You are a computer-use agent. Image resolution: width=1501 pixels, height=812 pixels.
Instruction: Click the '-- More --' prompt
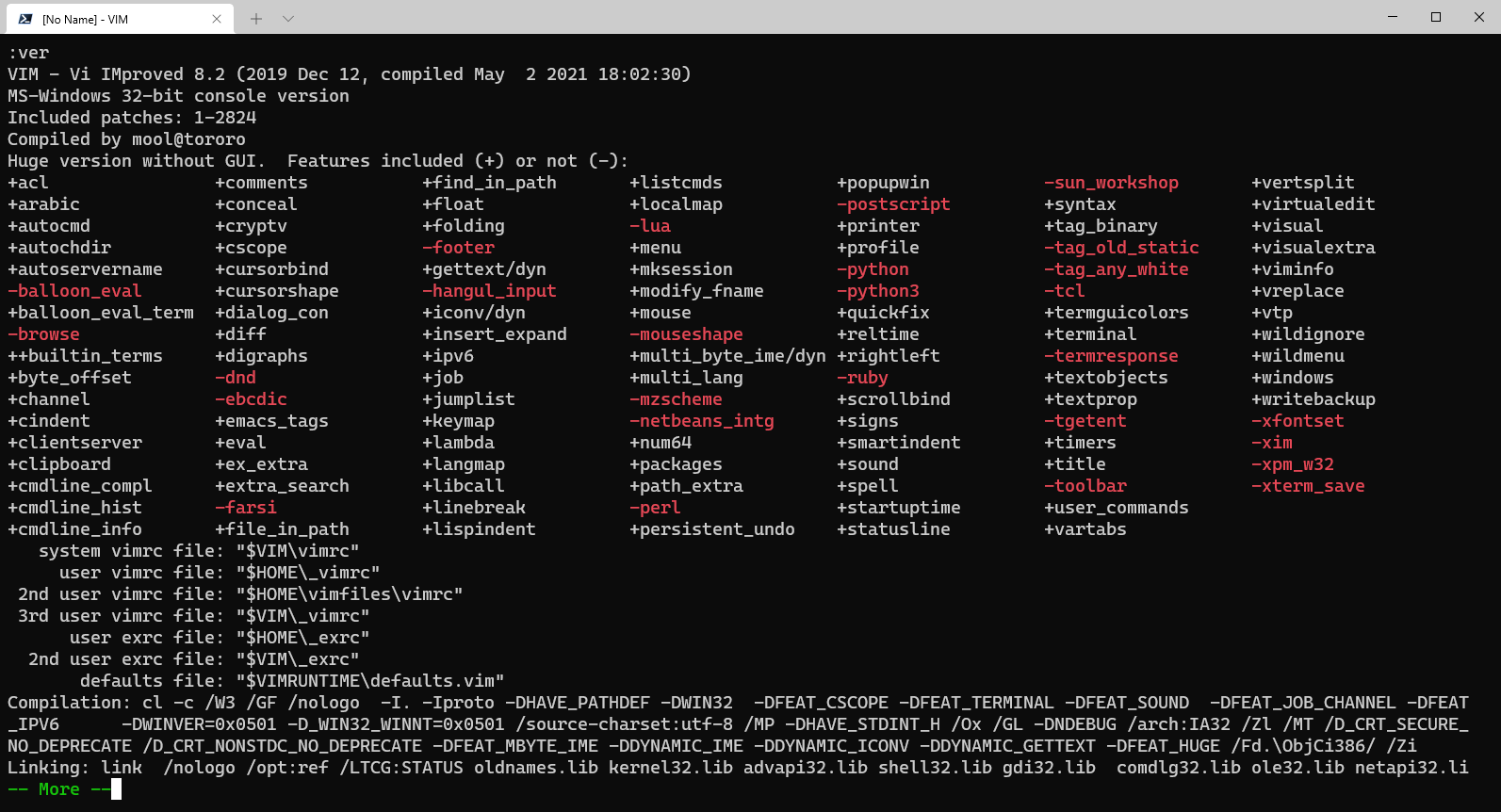pos(59,789)
